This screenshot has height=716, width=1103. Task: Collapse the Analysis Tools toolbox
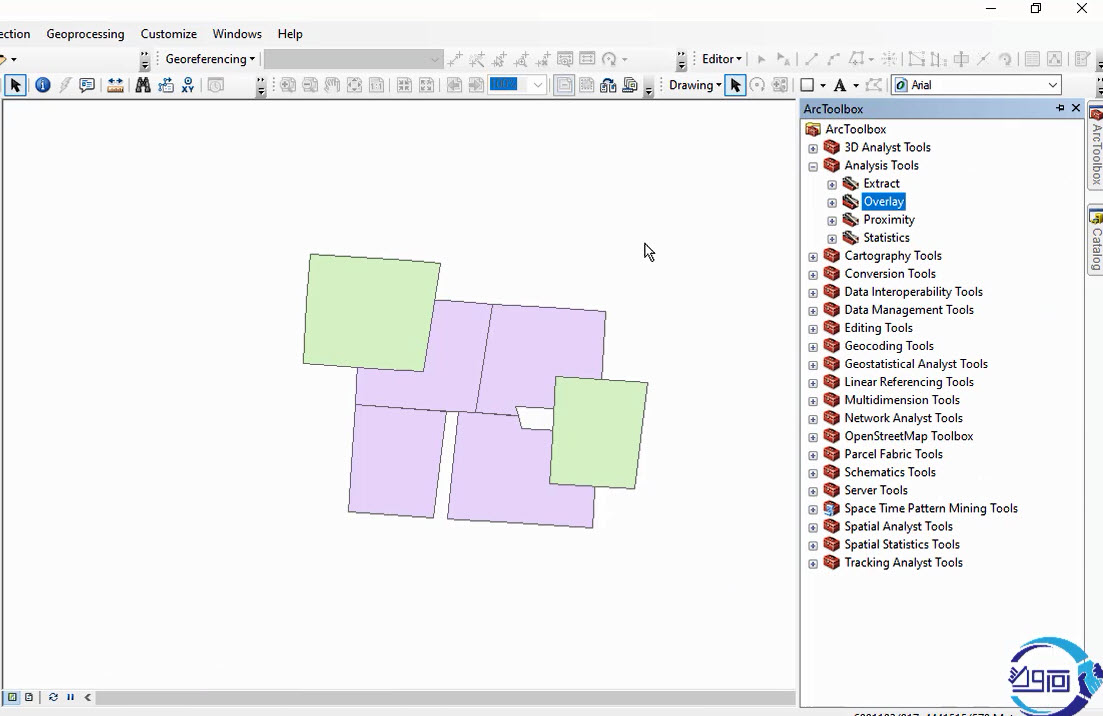click(x=813, y=166)
